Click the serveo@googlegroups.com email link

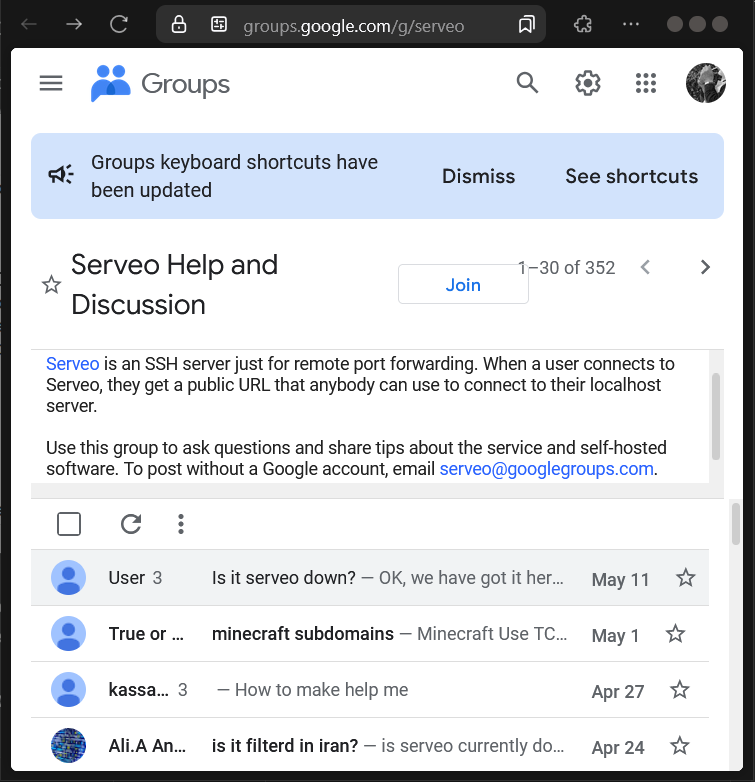[x=547, y=469]
